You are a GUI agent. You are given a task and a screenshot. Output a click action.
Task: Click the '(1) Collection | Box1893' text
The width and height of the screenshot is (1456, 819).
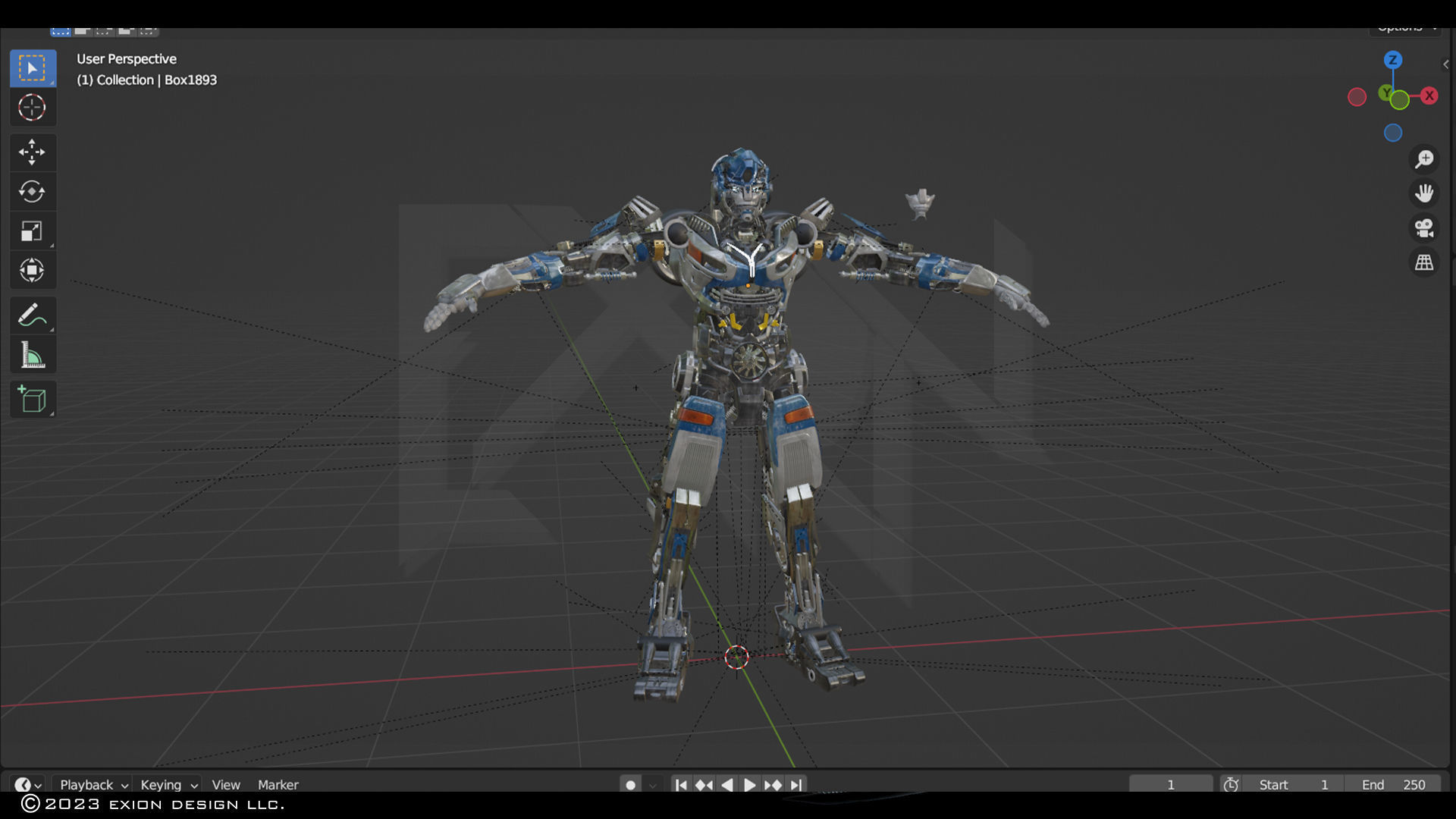[x=146, y=80]
